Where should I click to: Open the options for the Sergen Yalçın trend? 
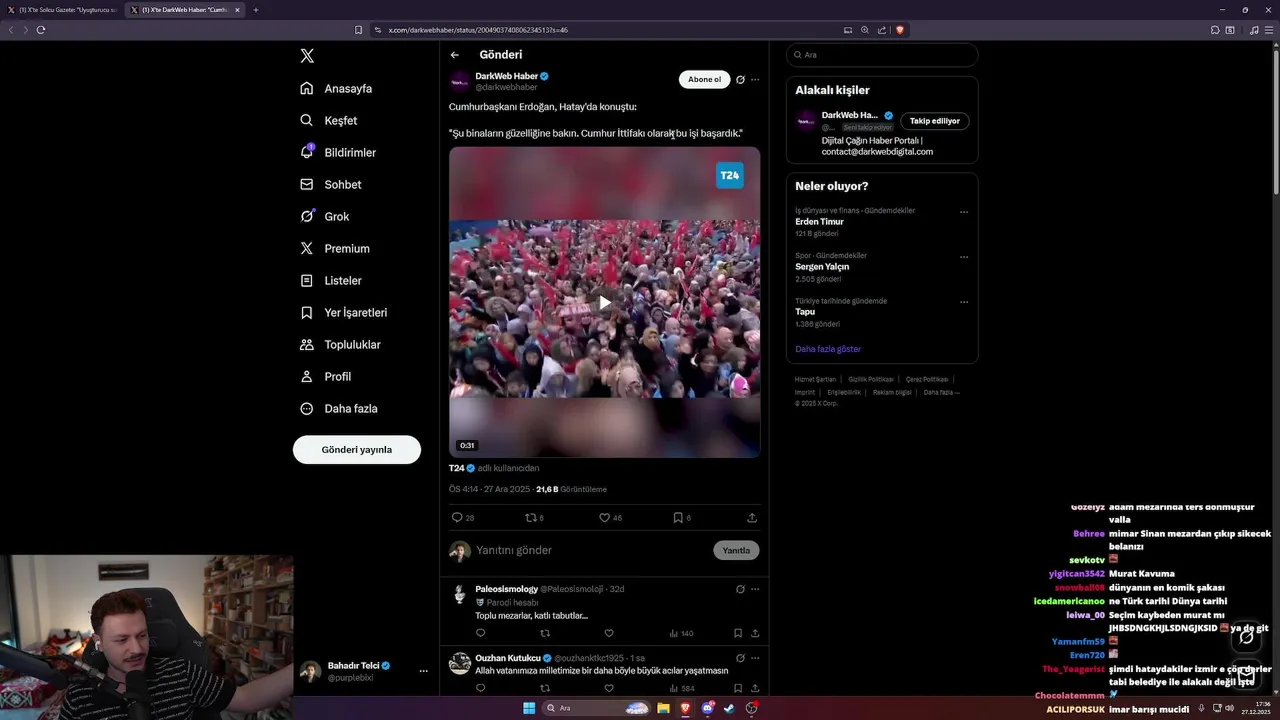[964, 257]
